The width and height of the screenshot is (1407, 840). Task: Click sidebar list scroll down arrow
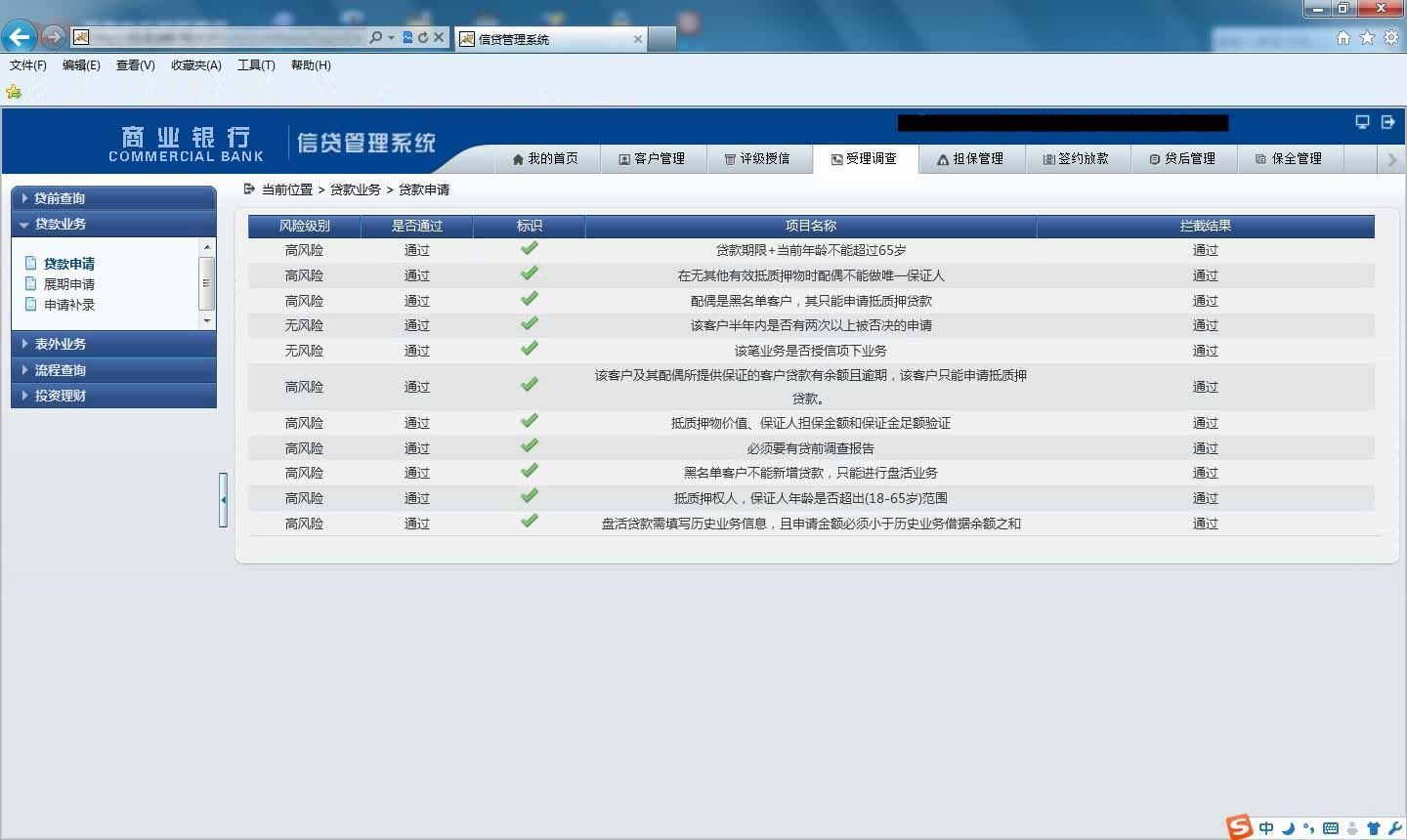[x=206, y=320]
